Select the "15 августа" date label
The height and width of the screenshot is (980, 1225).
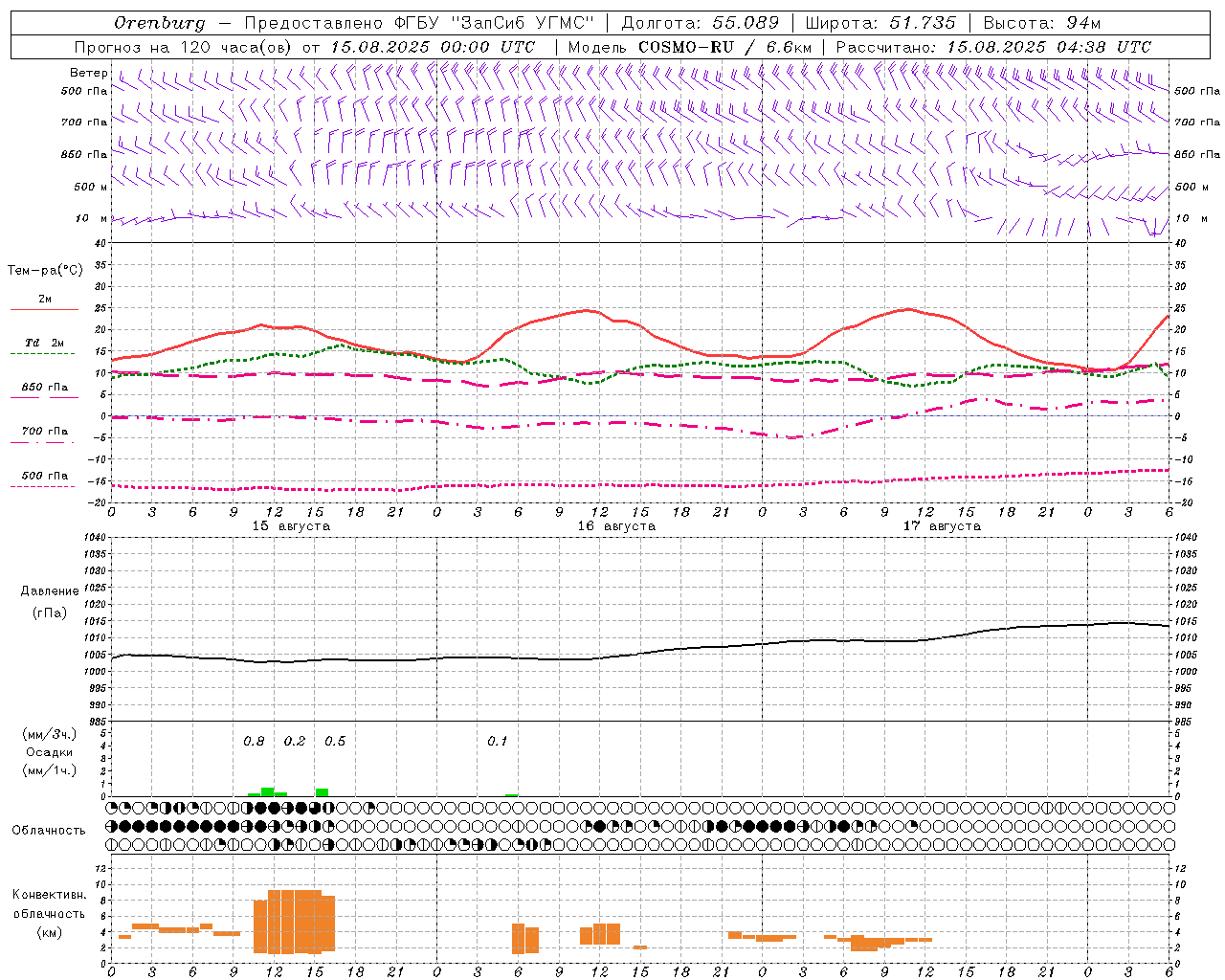(291, 526)
